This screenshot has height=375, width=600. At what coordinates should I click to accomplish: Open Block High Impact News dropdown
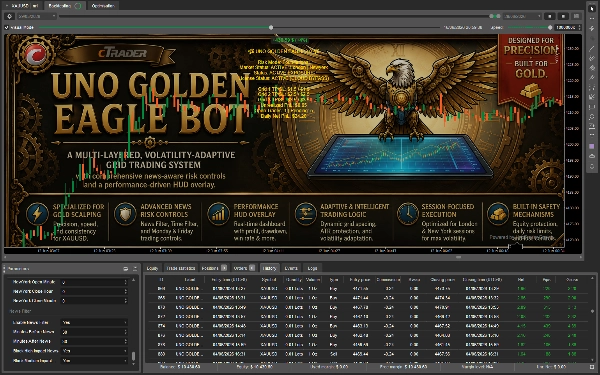point(95,351)
